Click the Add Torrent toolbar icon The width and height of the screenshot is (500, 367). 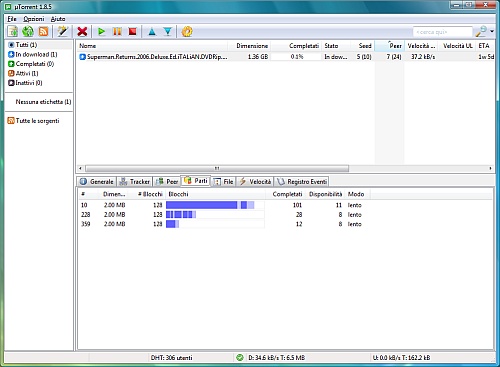click(13, 32)
